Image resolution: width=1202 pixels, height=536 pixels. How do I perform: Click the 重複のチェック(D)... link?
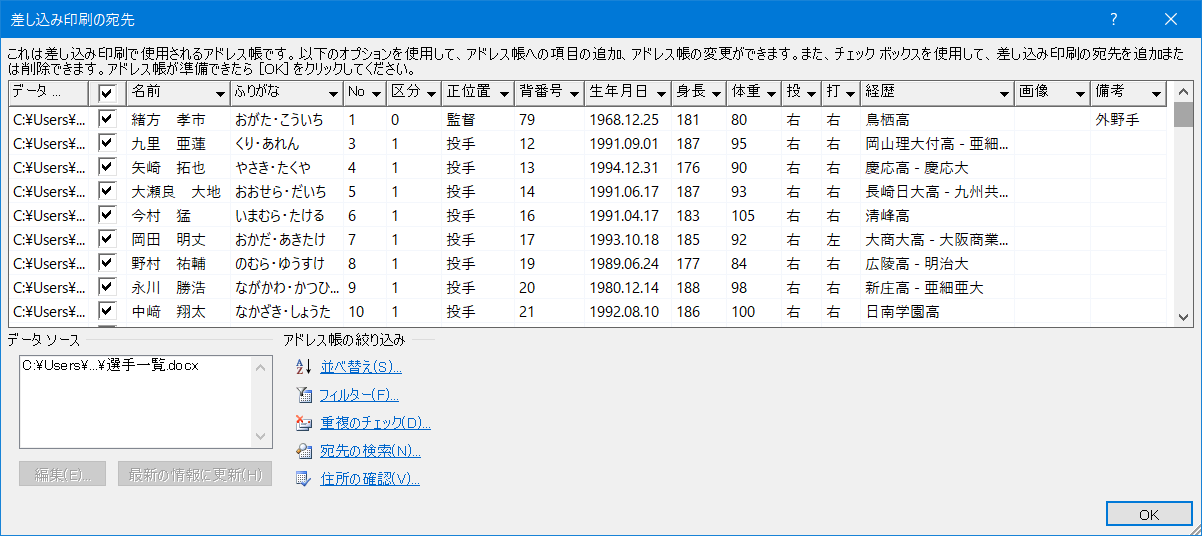[375, 423]
